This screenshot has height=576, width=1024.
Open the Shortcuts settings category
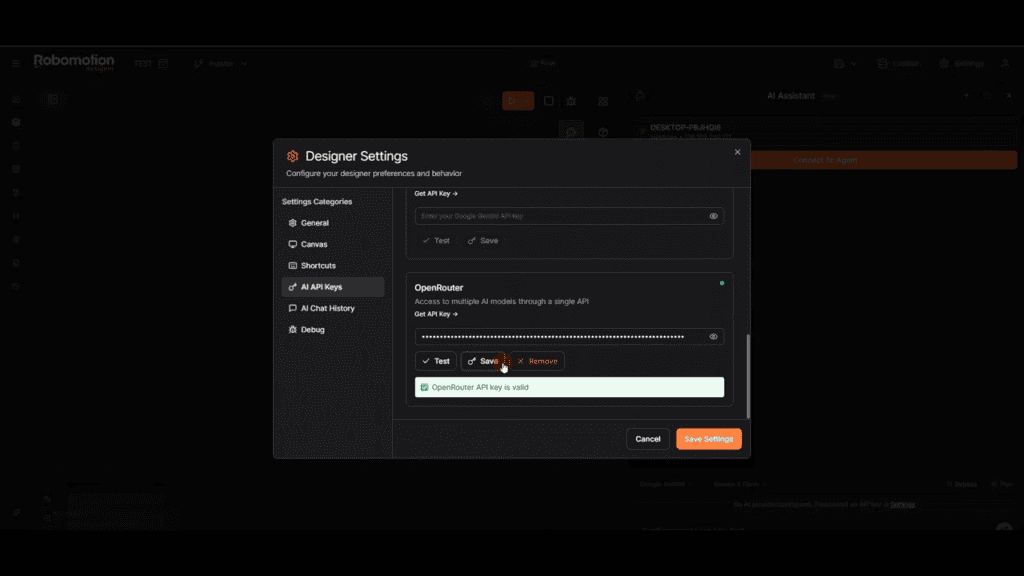point(332,266)
